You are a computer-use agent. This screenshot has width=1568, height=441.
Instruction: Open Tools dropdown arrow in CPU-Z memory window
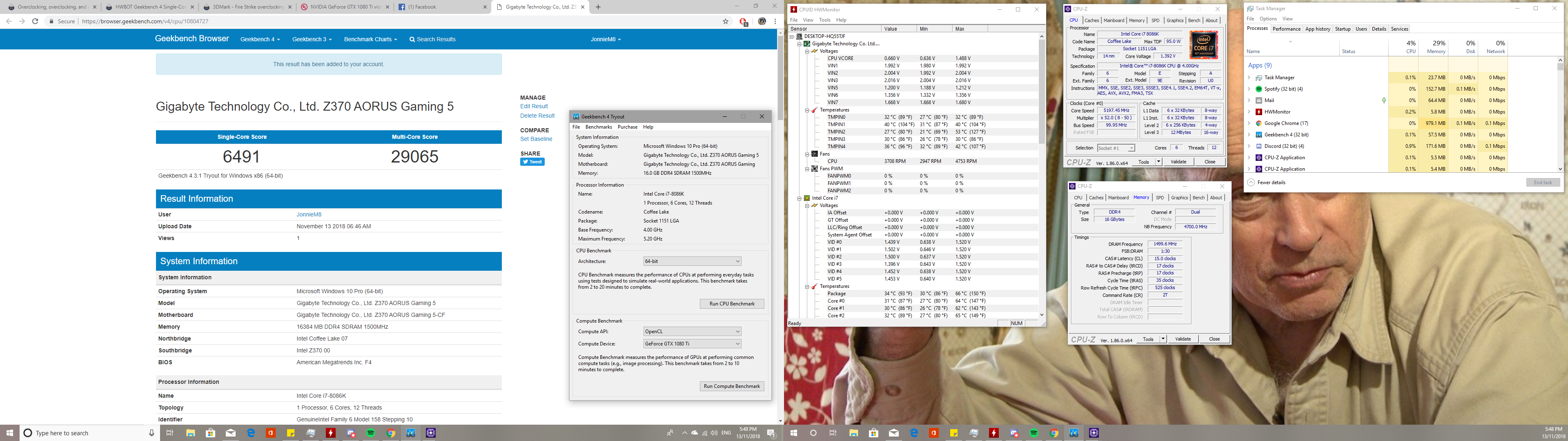click(x=1163, y=339)
